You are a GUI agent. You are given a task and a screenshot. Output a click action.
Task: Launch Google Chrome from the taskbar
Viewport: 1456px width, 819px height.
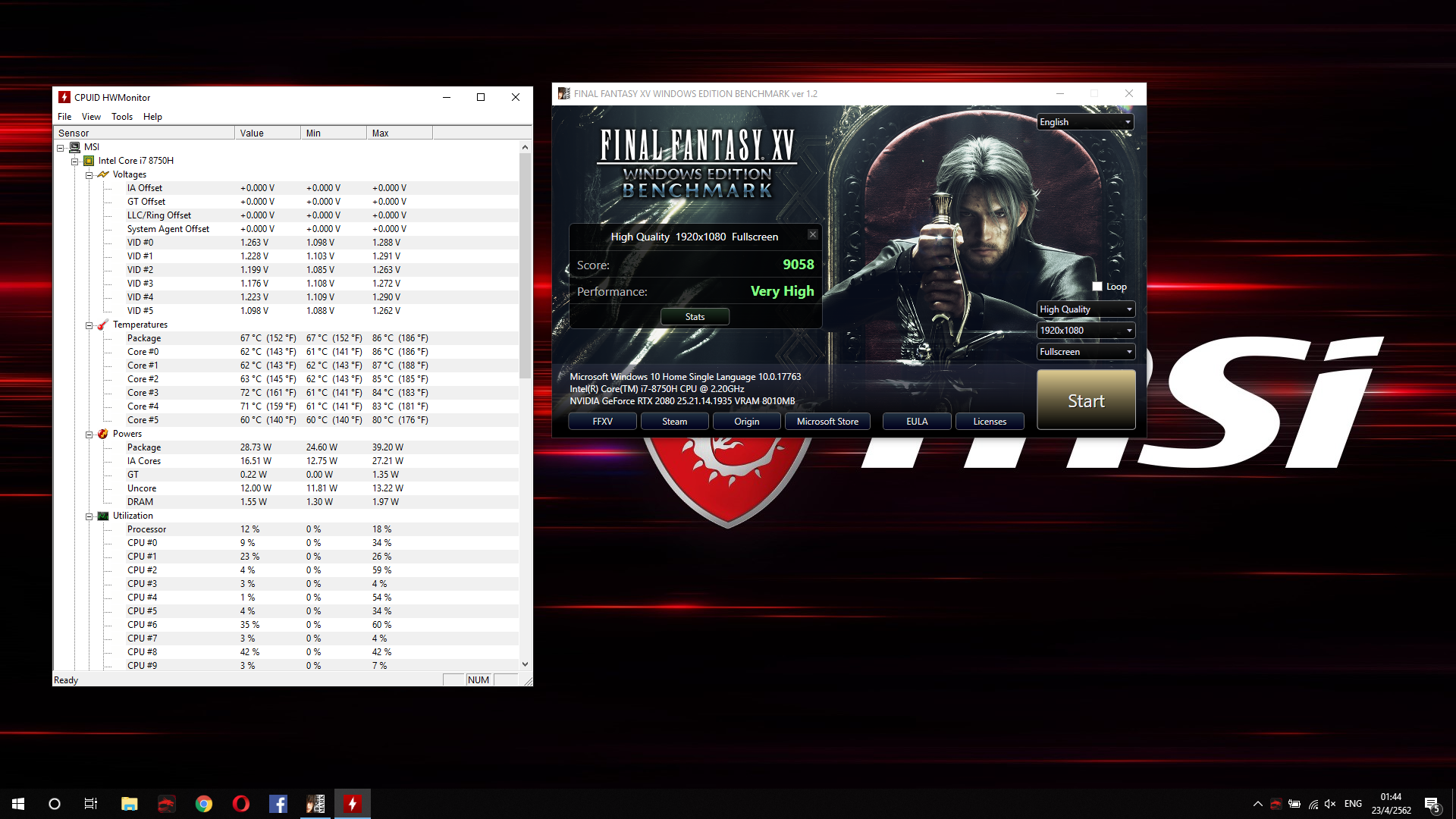click(x=204, y=804)
